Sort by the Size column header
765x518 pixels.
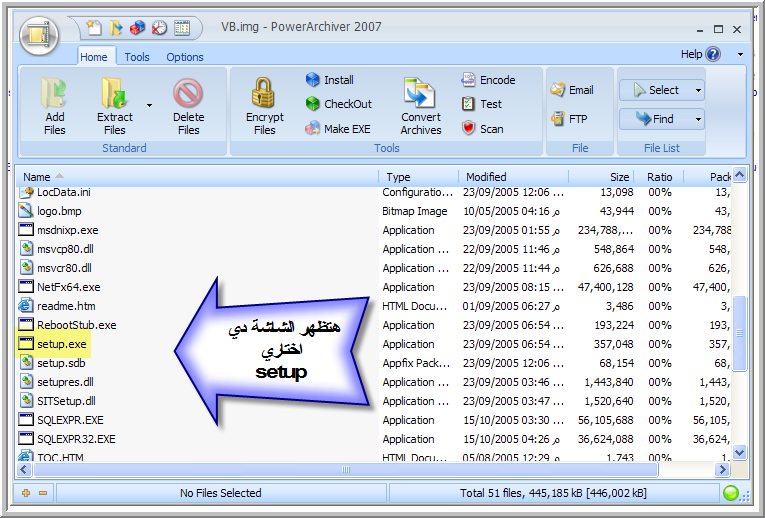[x=601, y=177]
